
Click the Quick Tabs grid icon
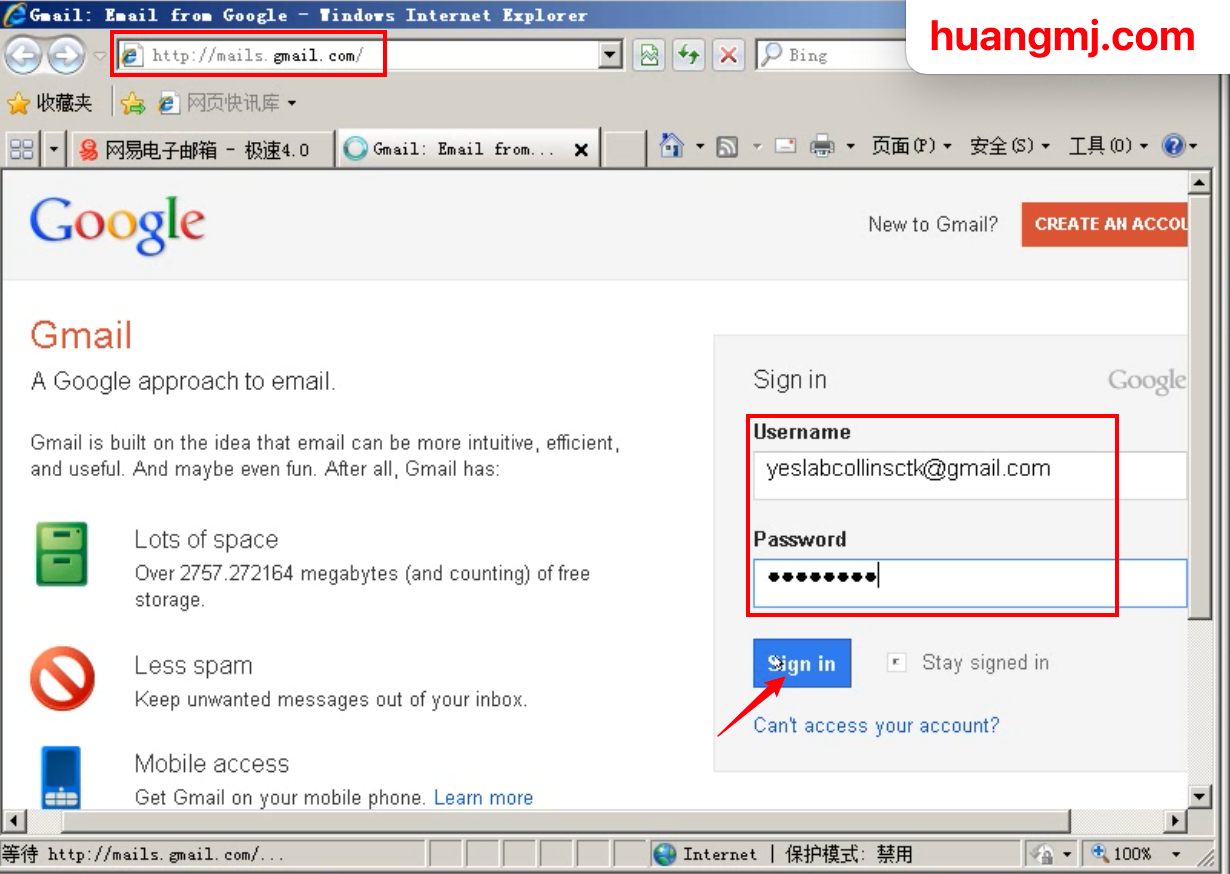point(21,150)
